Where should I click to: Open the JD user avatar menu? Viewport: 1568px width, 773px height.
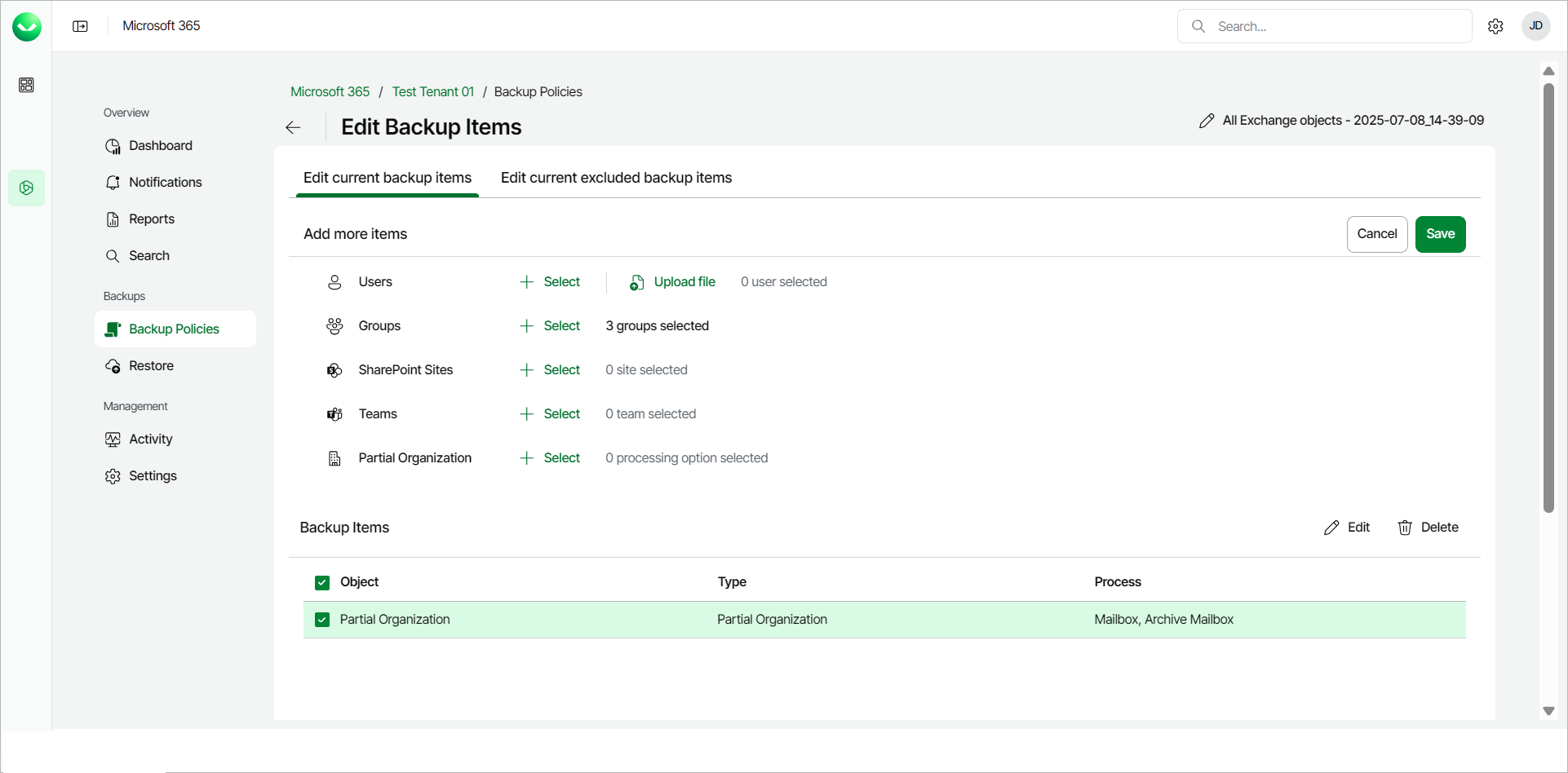tap(1535, 26)
